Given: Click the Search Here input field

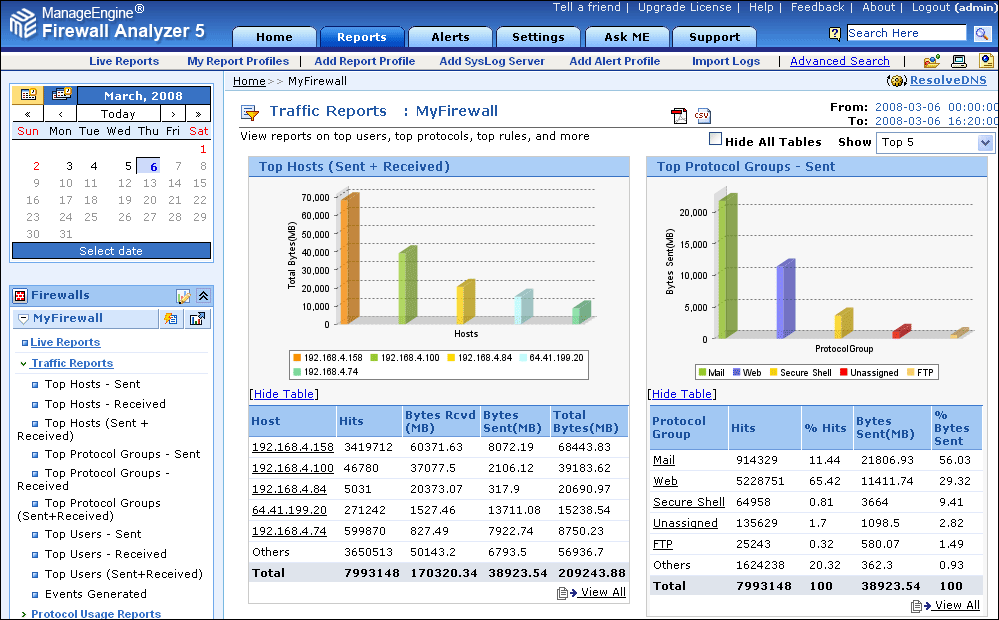Looking at the screenshot, I should tap(908, 33).
